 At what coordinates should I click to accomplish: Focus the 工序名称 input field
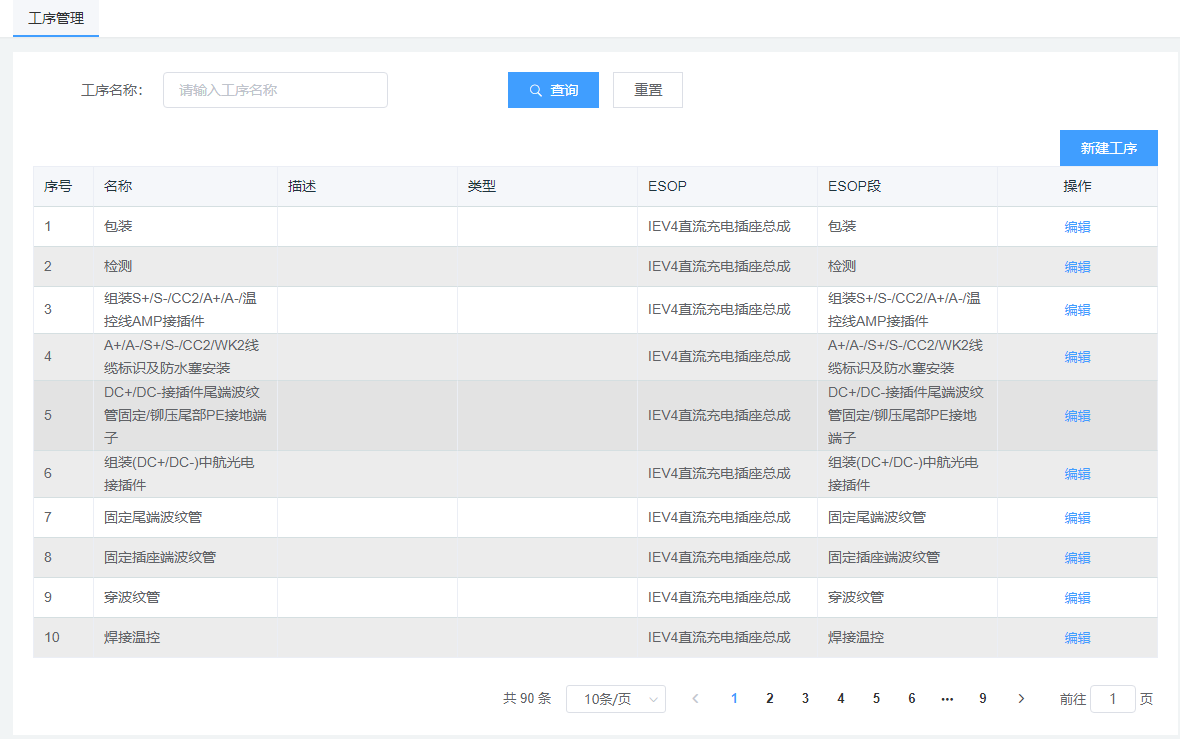pyautogui.click(x=275, y=90)
